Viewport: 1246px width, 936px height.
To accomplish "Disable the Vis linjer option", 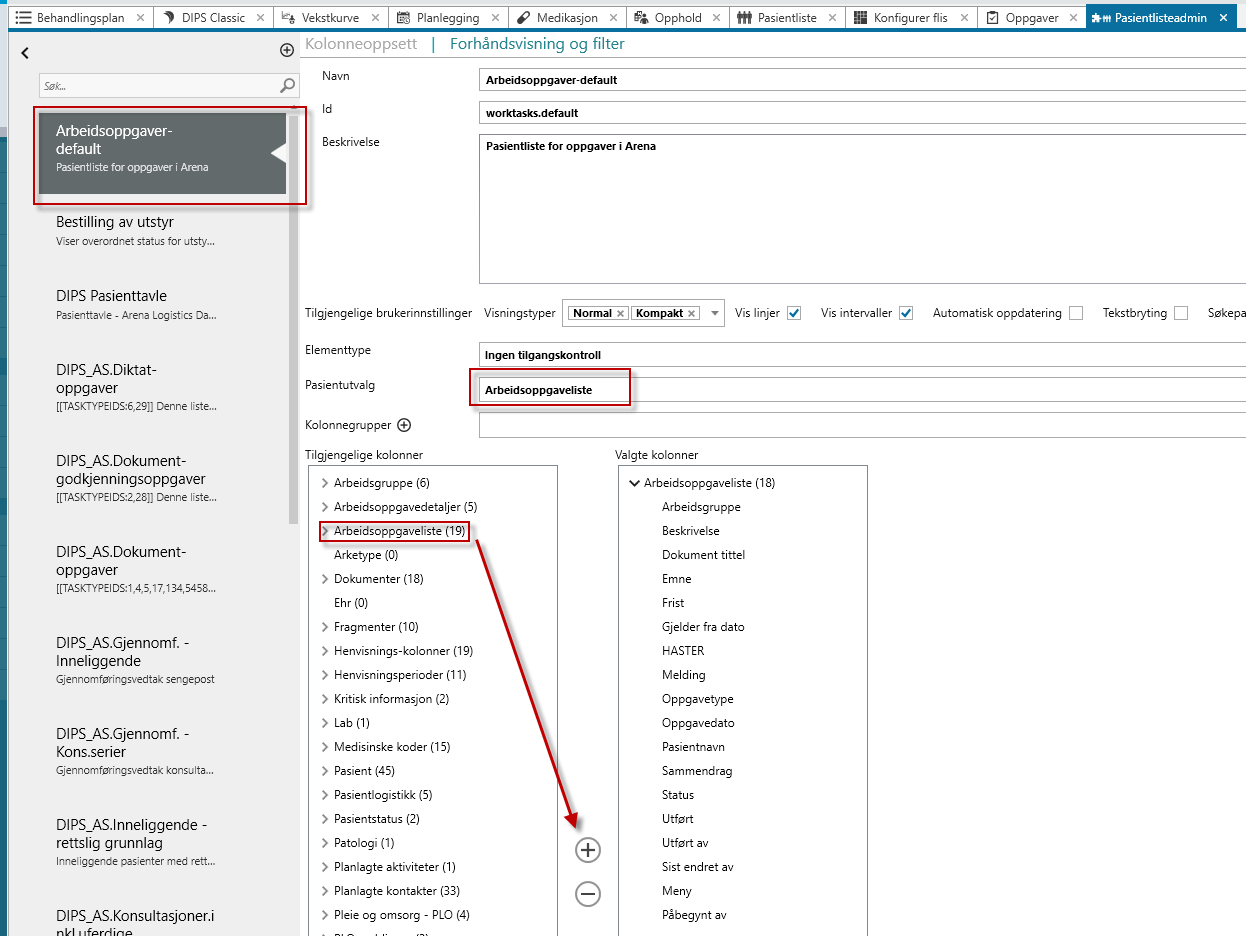I will click(x=793, y=312).
